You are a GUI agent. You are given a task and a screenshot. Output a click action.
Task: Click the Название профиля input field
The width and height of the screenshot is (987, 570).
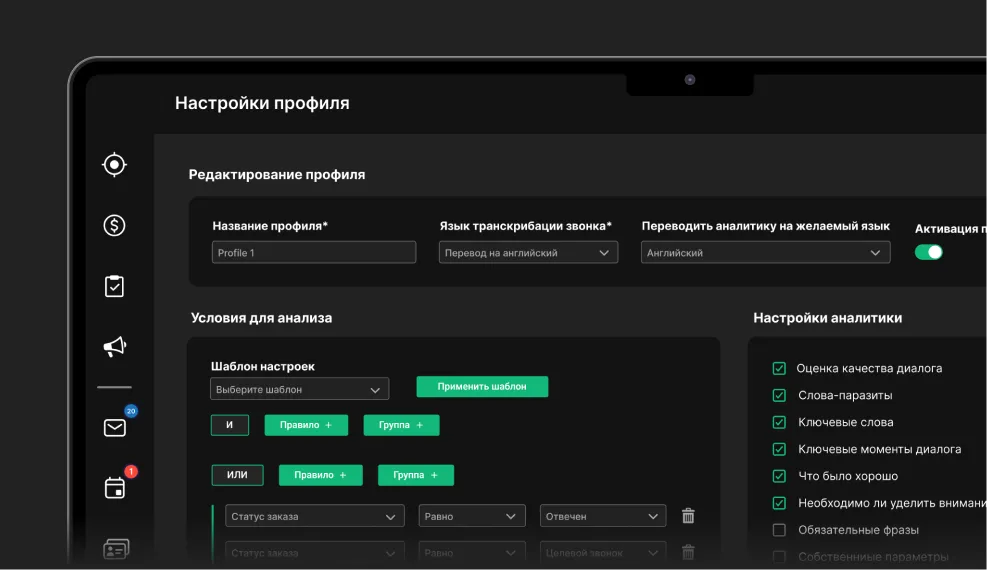(314, 253)
